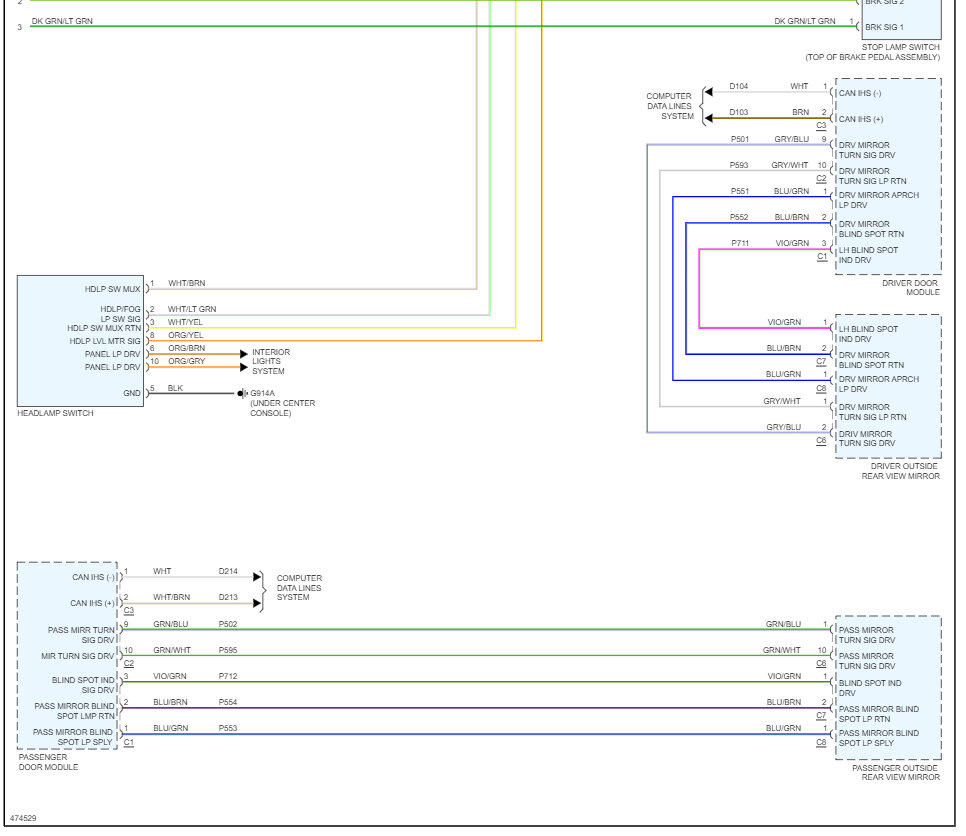Click circuit number P712
This screenshot has width=966, height=836.
tap(228, 676)
